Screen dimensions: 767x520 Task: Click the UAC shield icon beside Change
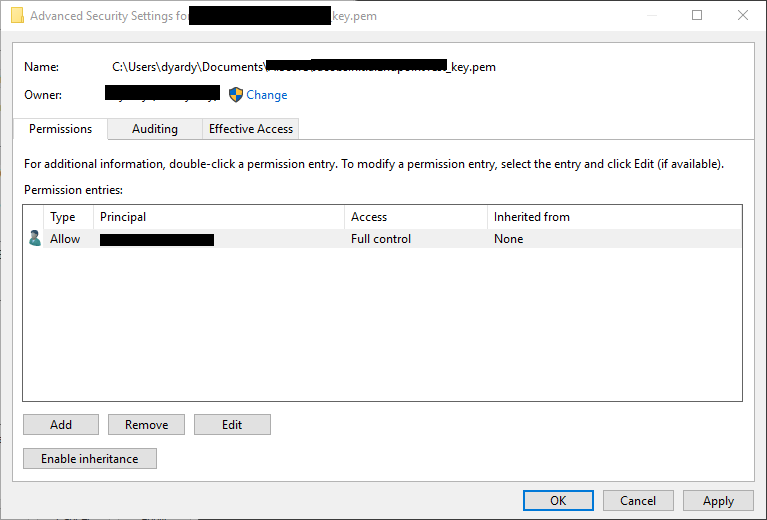(x=236, y=95)
